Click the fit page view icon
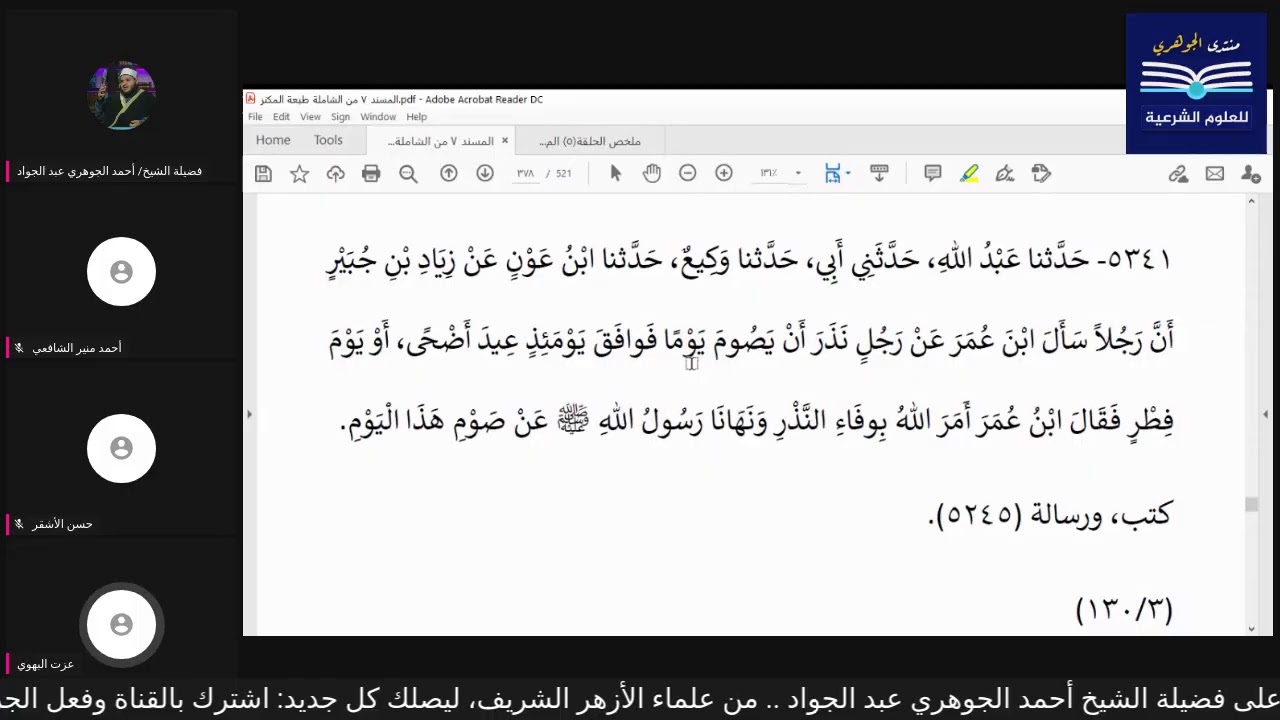 (x=832, y=173)
